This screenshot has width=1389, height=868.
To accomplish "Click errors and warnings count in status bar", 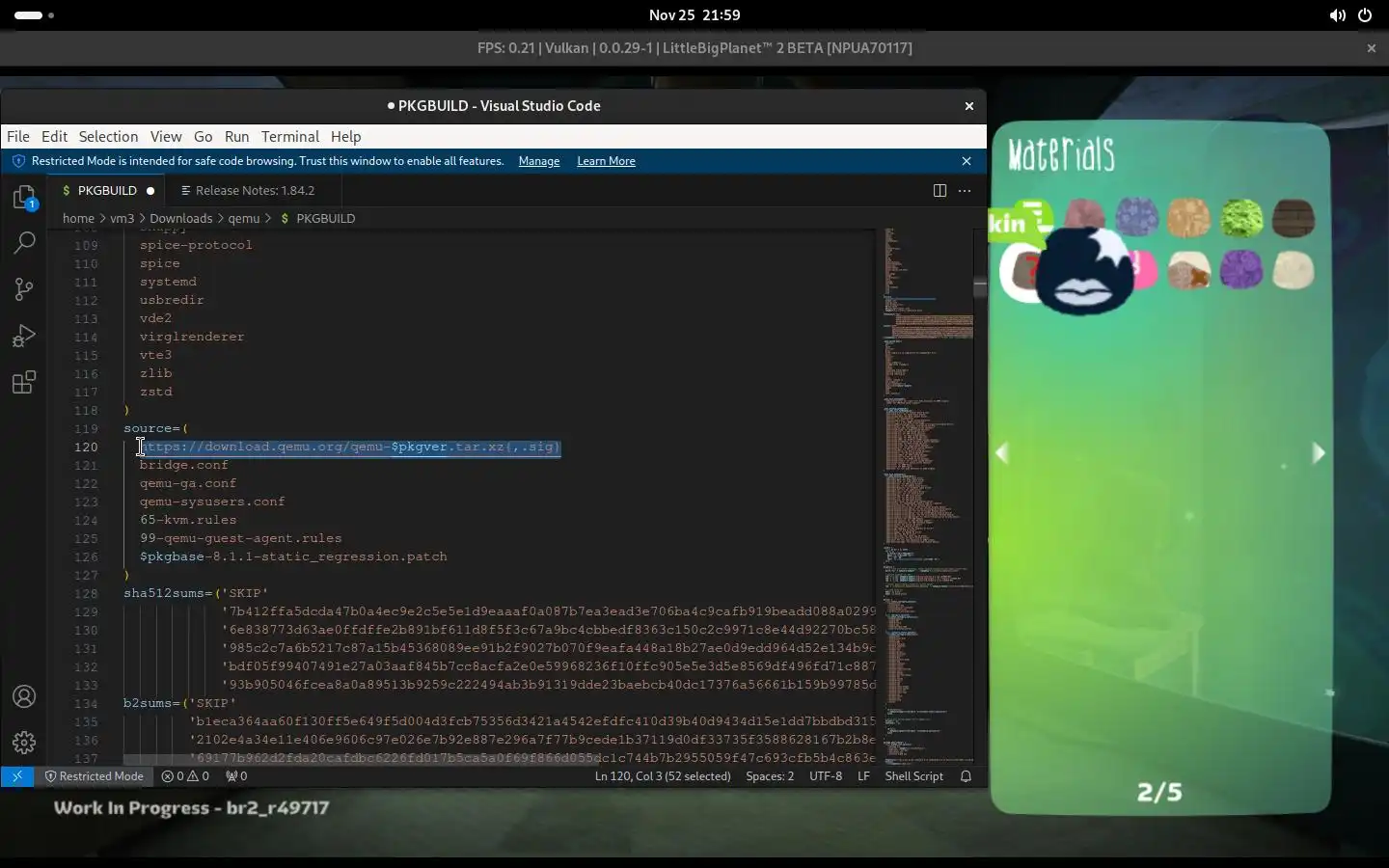I will coord(185,775).
